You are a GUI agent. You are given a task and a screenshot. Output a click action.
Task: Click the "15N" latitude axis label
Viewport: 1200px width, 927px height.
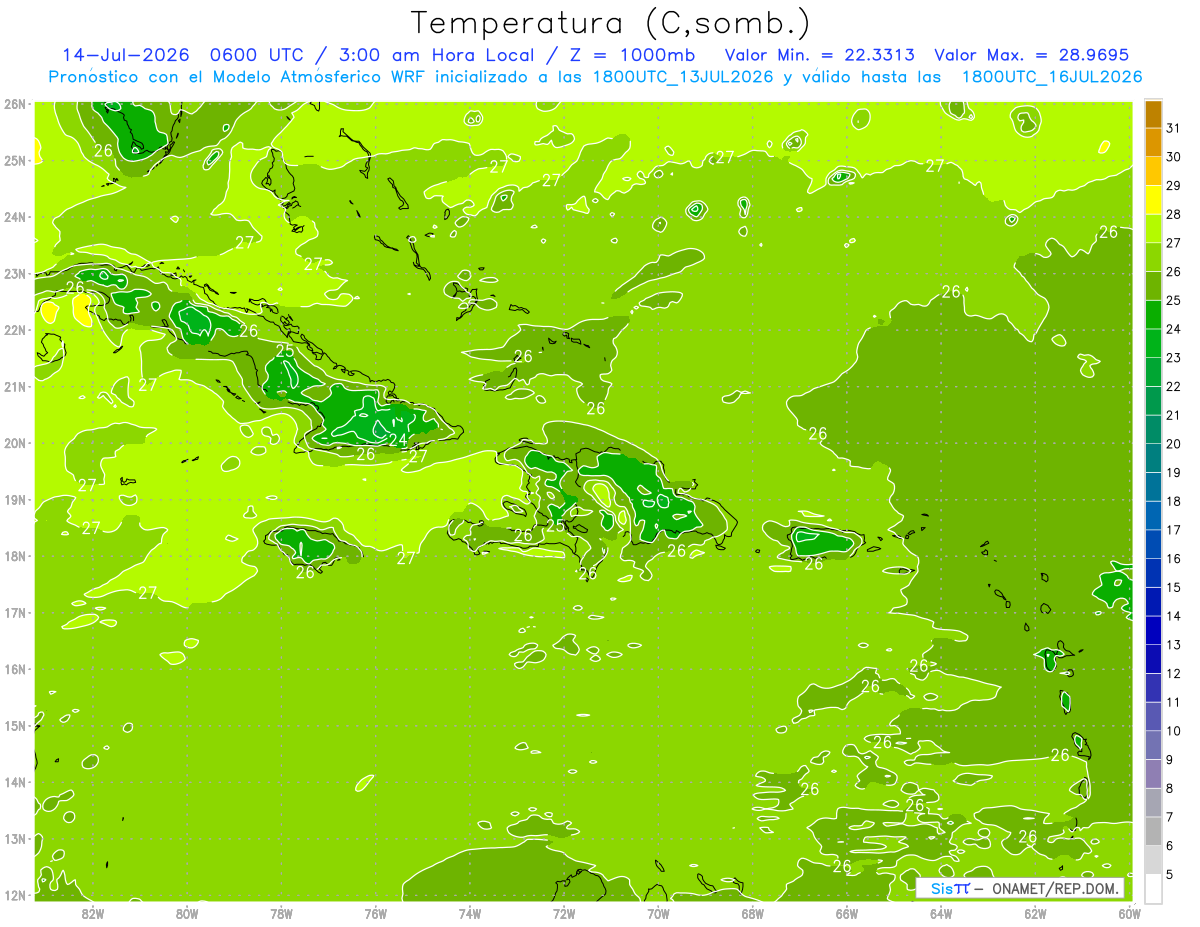[x=15, y=725]
